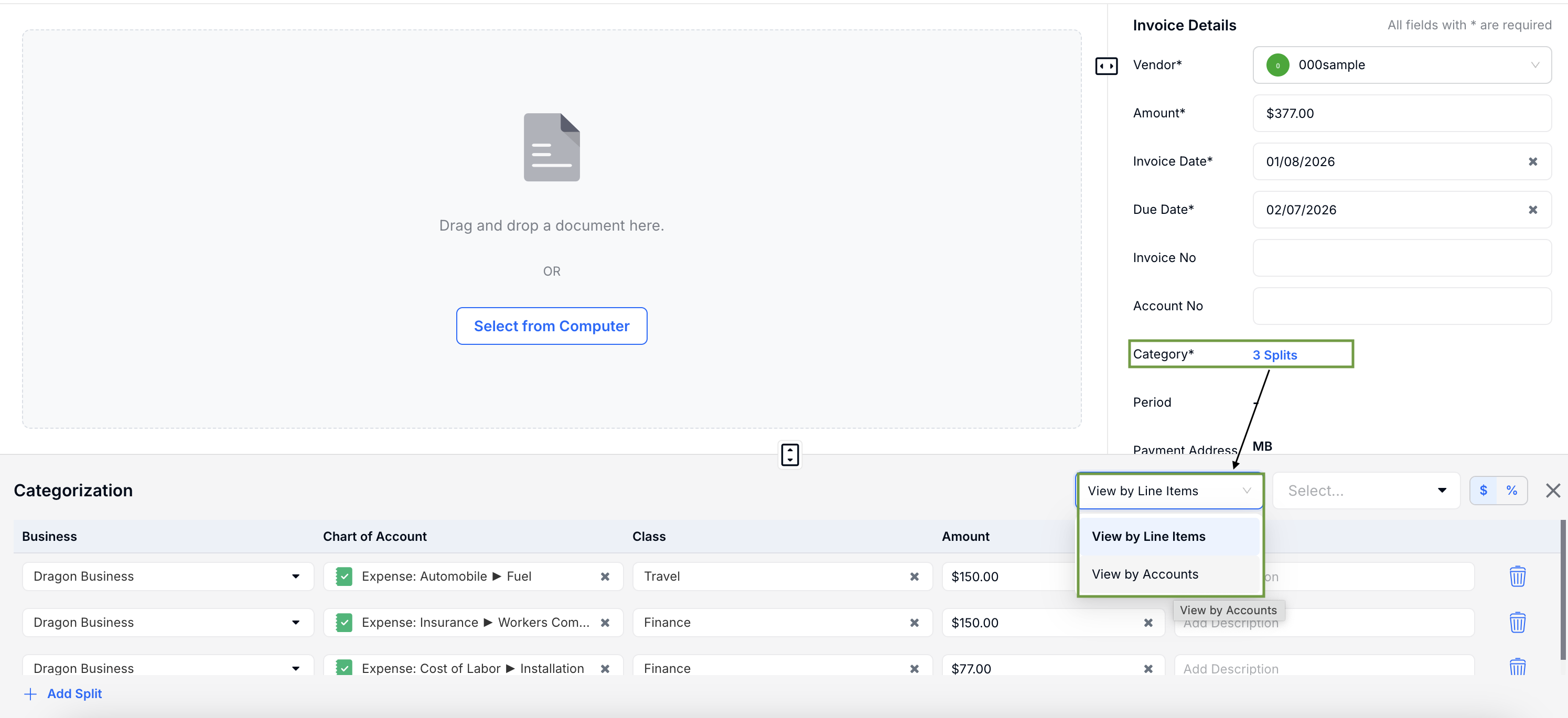1568x718 pixels.
Task: Switch split mode to percent
Action: (x=1511, y=491)
